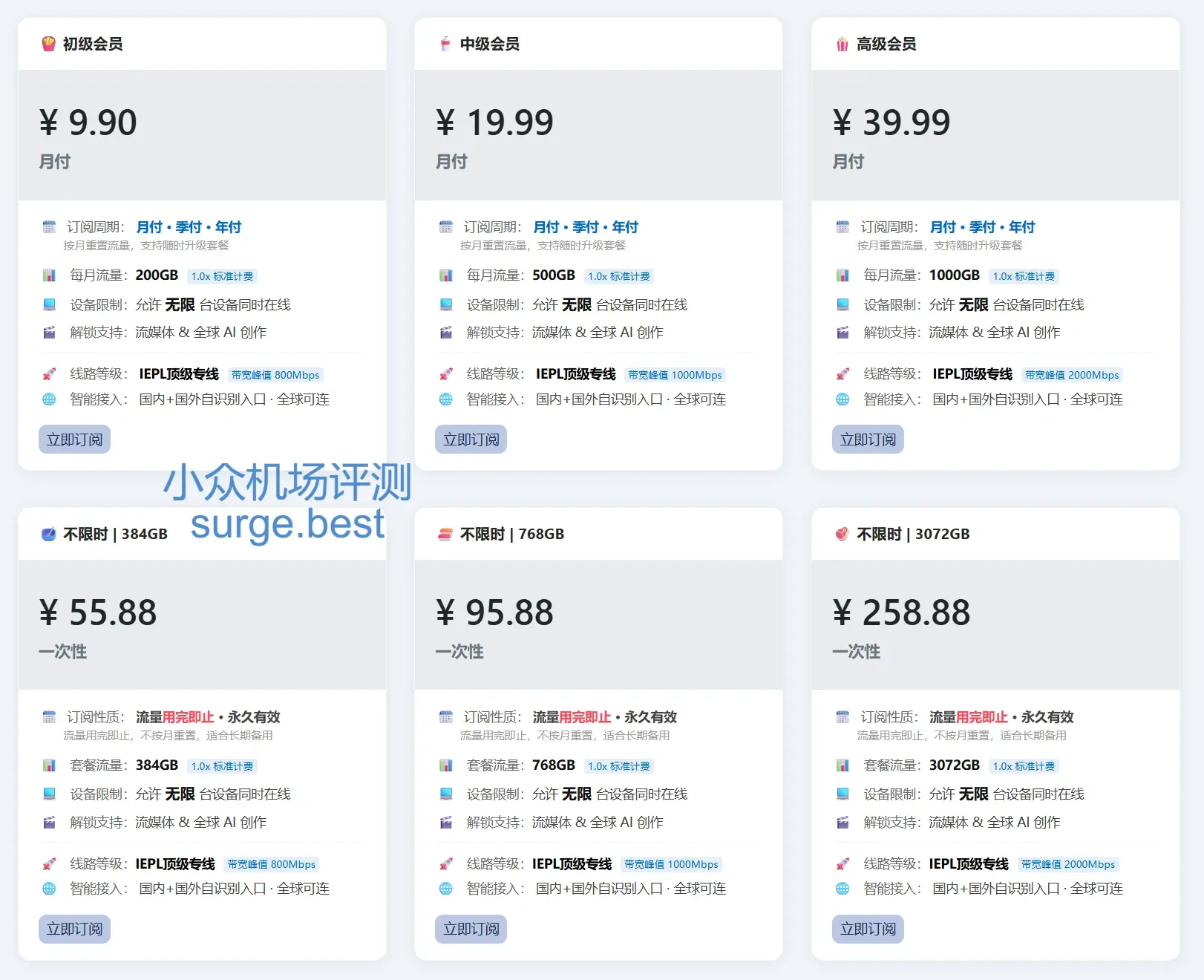Click the emoji icon on 不限时 3072GB card header
1204x980 pixels.
coord(843,533)
